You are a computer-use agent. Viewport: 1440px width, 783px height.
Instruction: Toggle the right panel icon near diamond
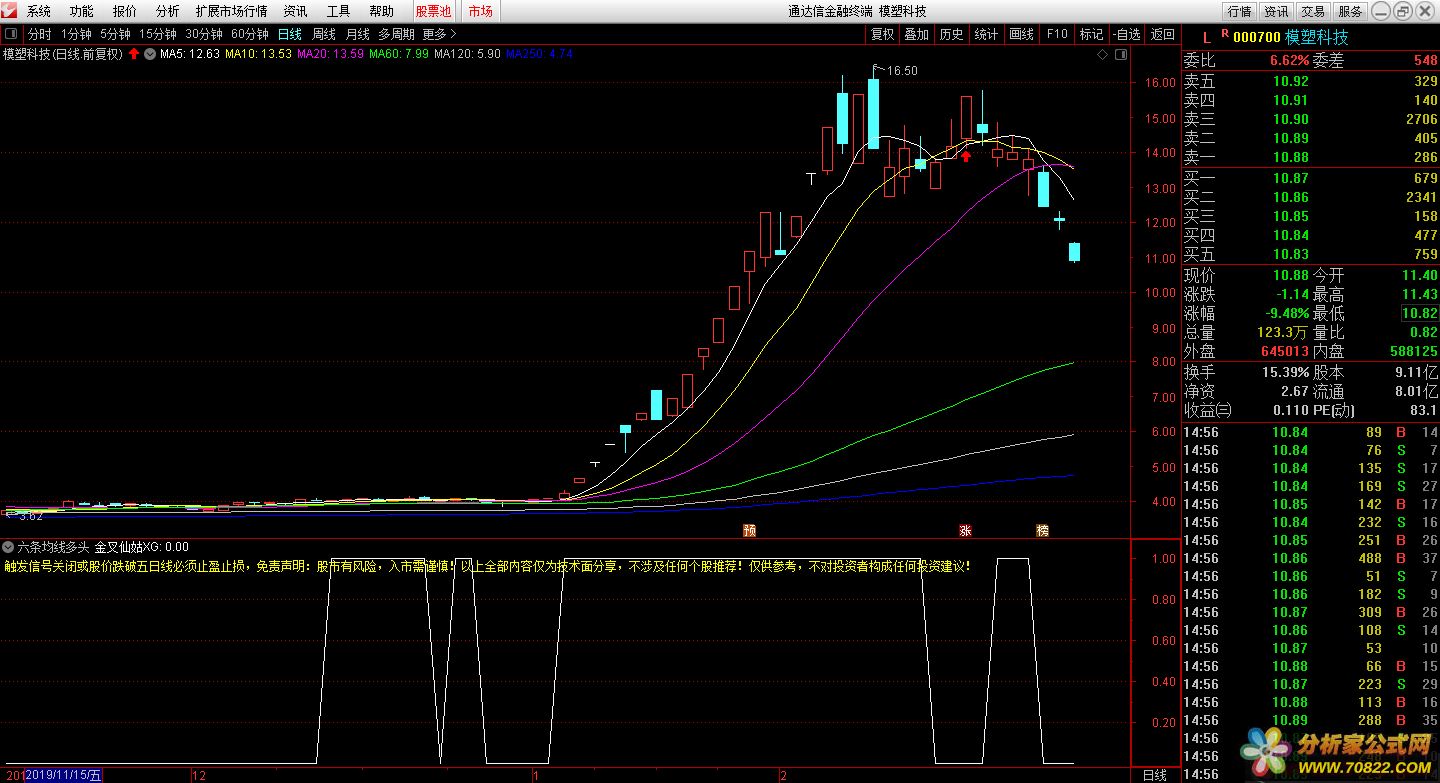[x=1119, y=54]
